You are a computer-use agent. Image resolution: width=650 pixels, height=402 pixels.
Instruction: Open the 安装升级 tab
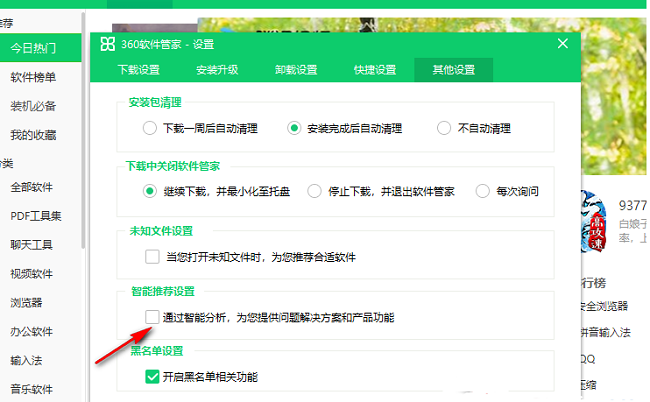point(217,70)
